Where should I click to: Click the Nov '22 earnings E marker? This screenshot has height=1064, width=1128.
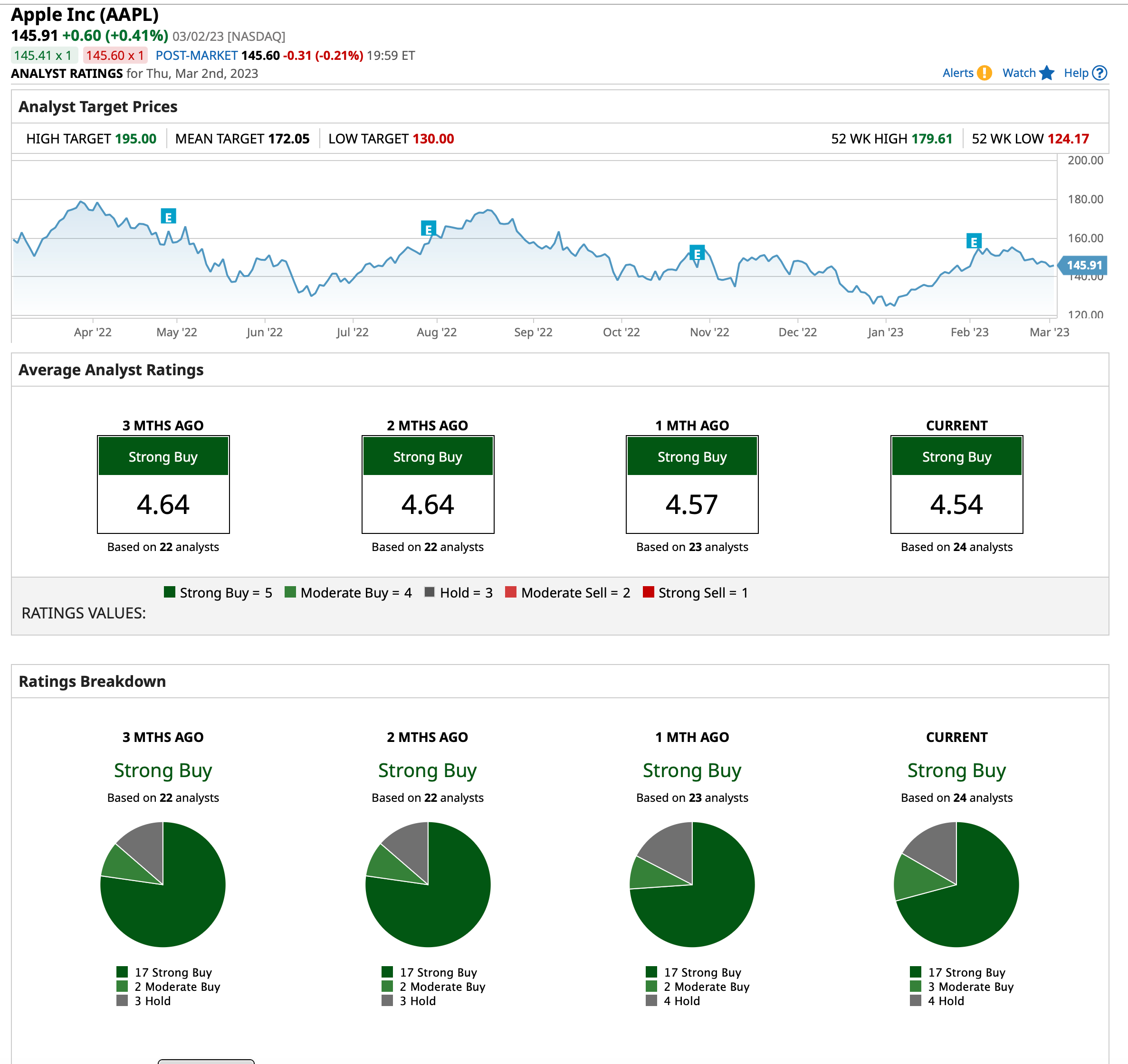pos(697,253)
